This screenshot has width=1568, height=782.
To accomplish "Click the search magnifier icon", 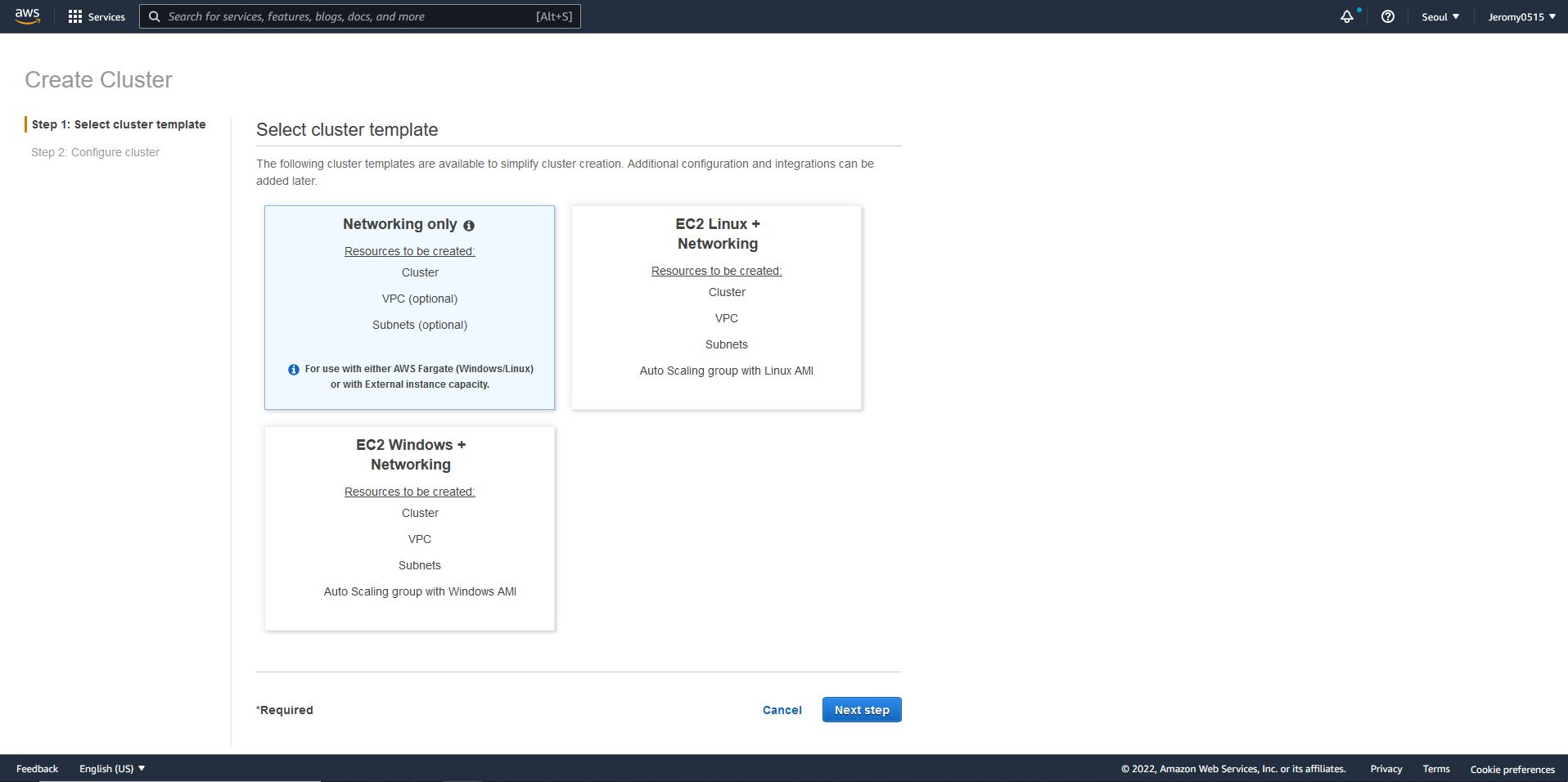I will (x=154, y=16).
